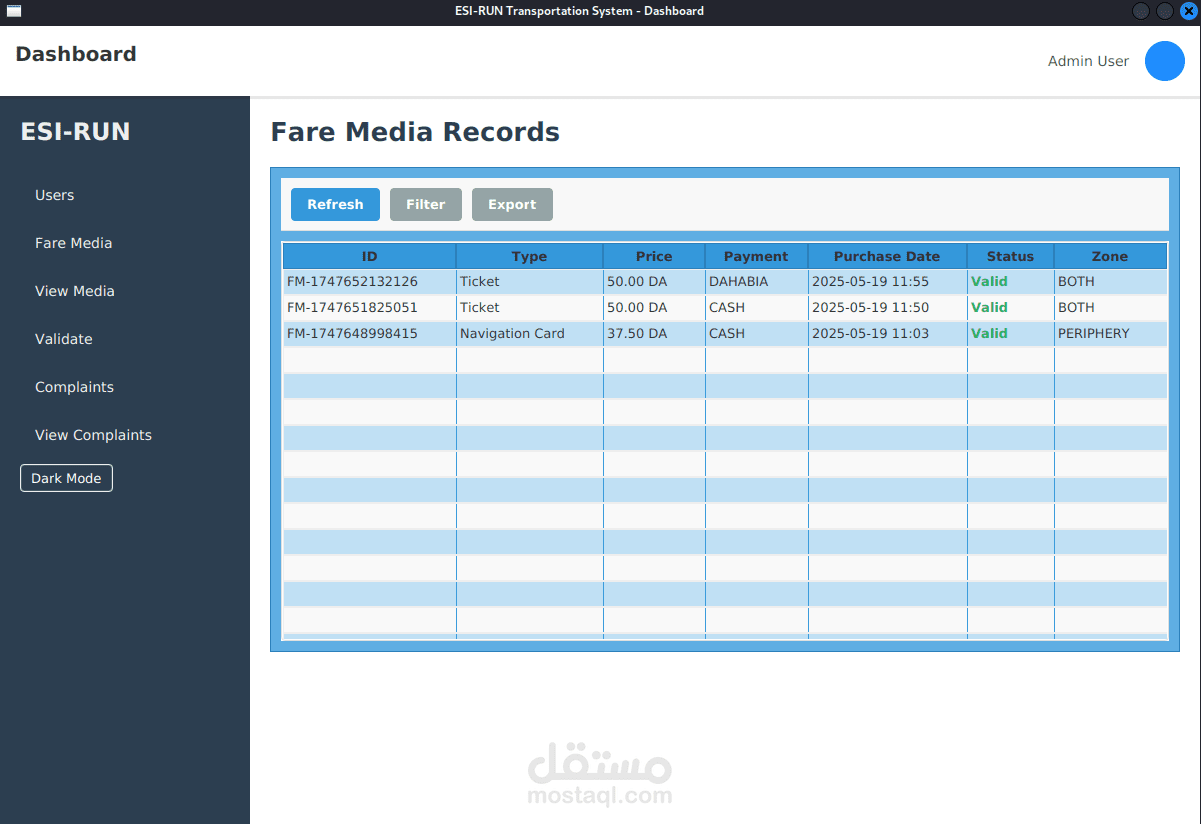
Task: Click the Status column header
Action: pos(1010,256)
